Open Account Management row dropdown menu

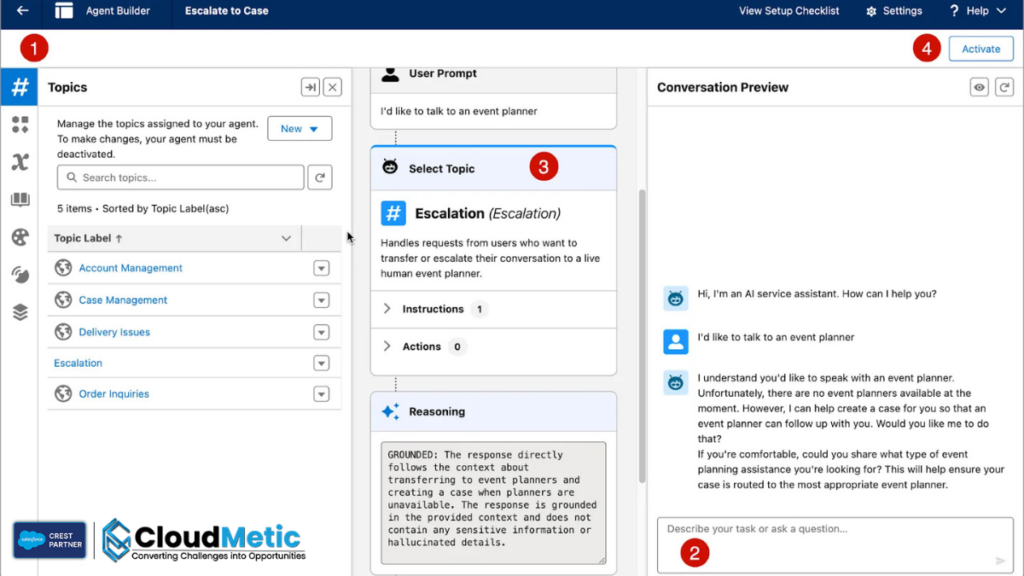(x=321, y=268)
